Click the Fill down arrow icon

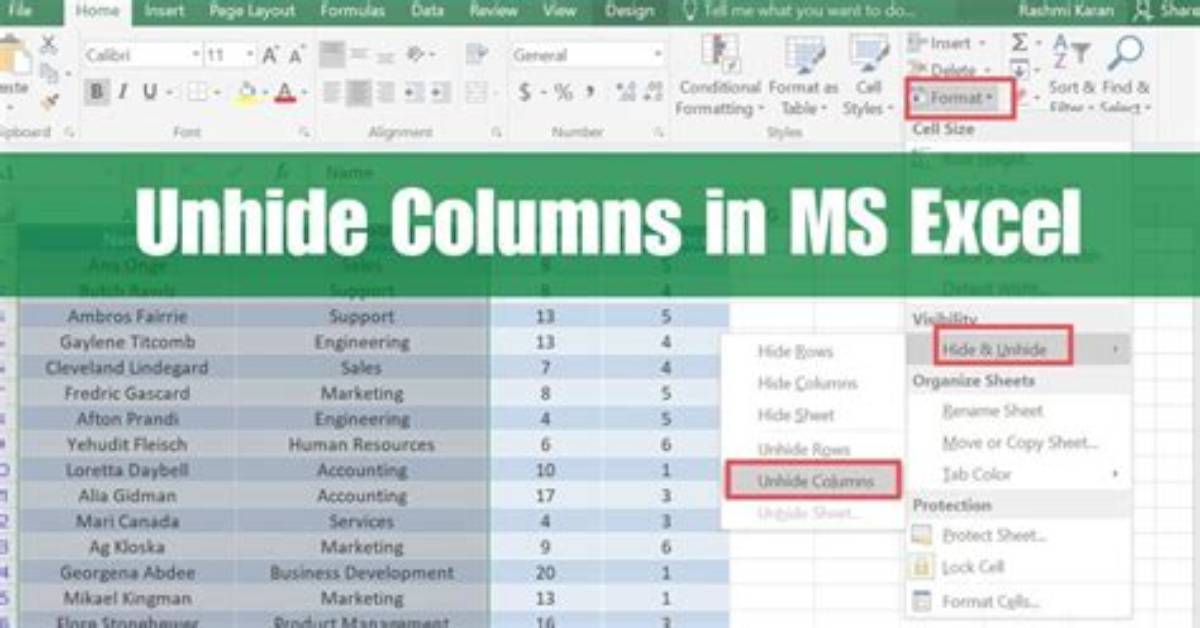coord(1019,69)
